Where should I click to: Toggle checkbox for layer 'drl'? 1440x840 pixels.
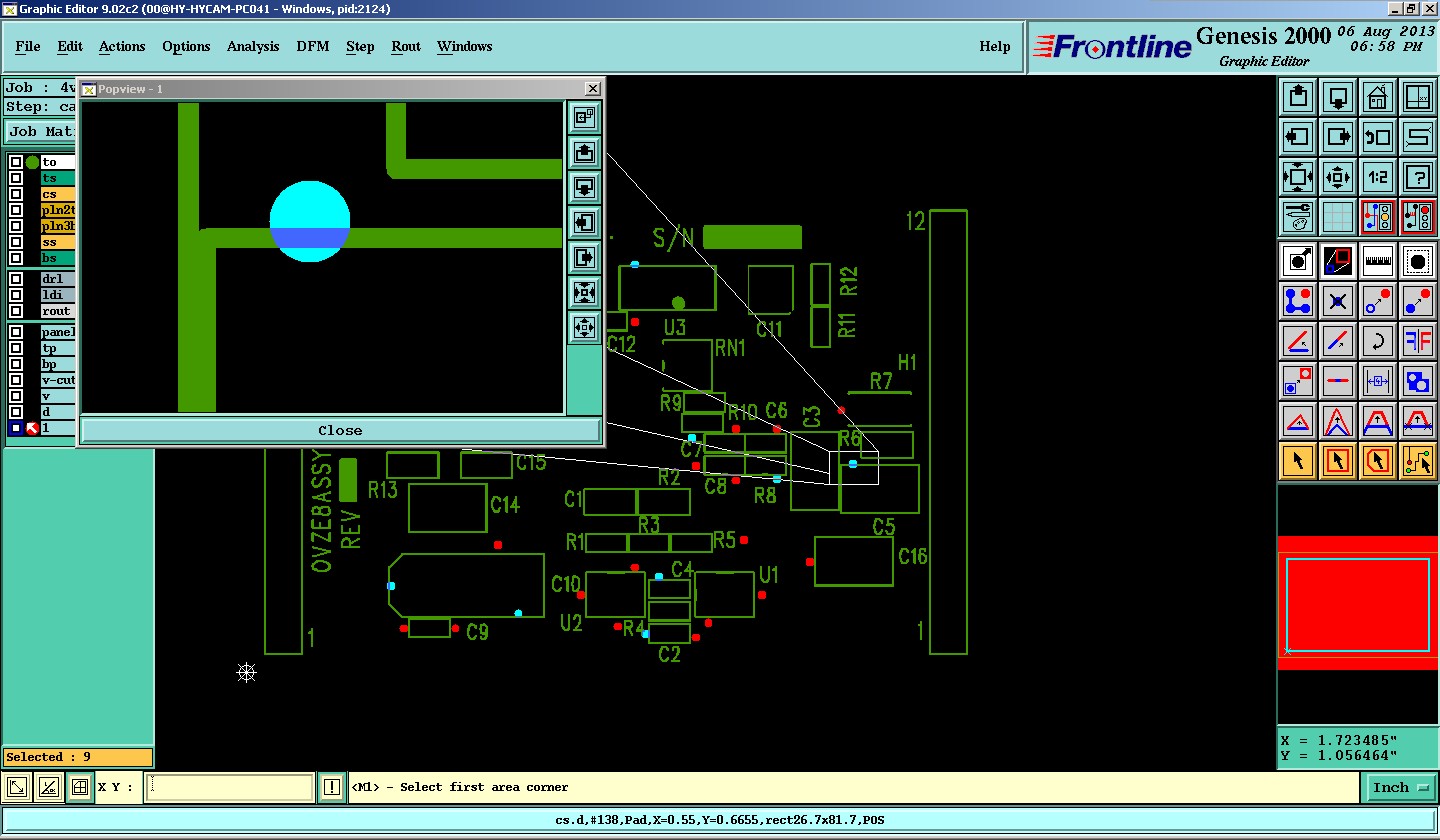click(16, 279)
